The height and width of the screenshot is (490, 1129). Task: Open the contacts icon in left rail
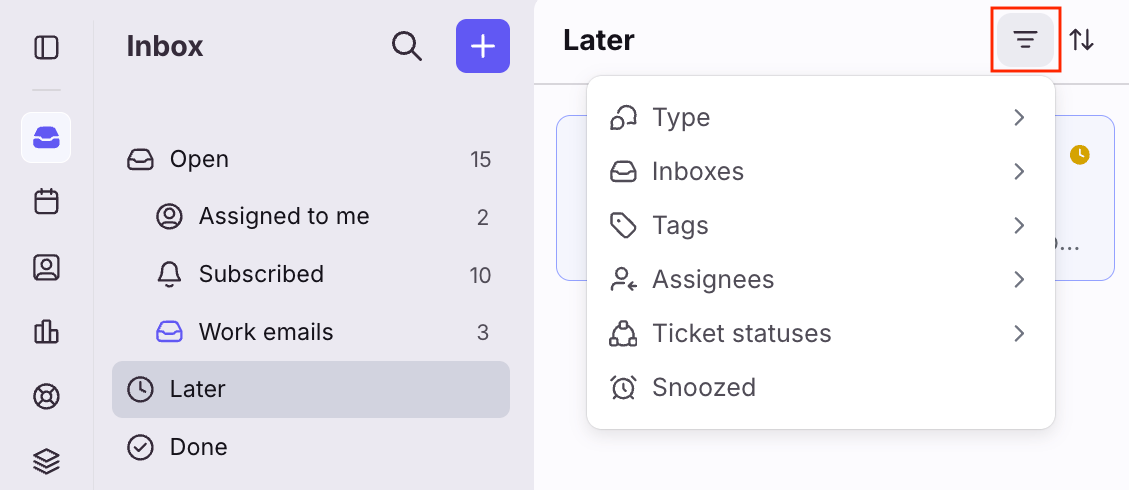(x=46, y=267)
